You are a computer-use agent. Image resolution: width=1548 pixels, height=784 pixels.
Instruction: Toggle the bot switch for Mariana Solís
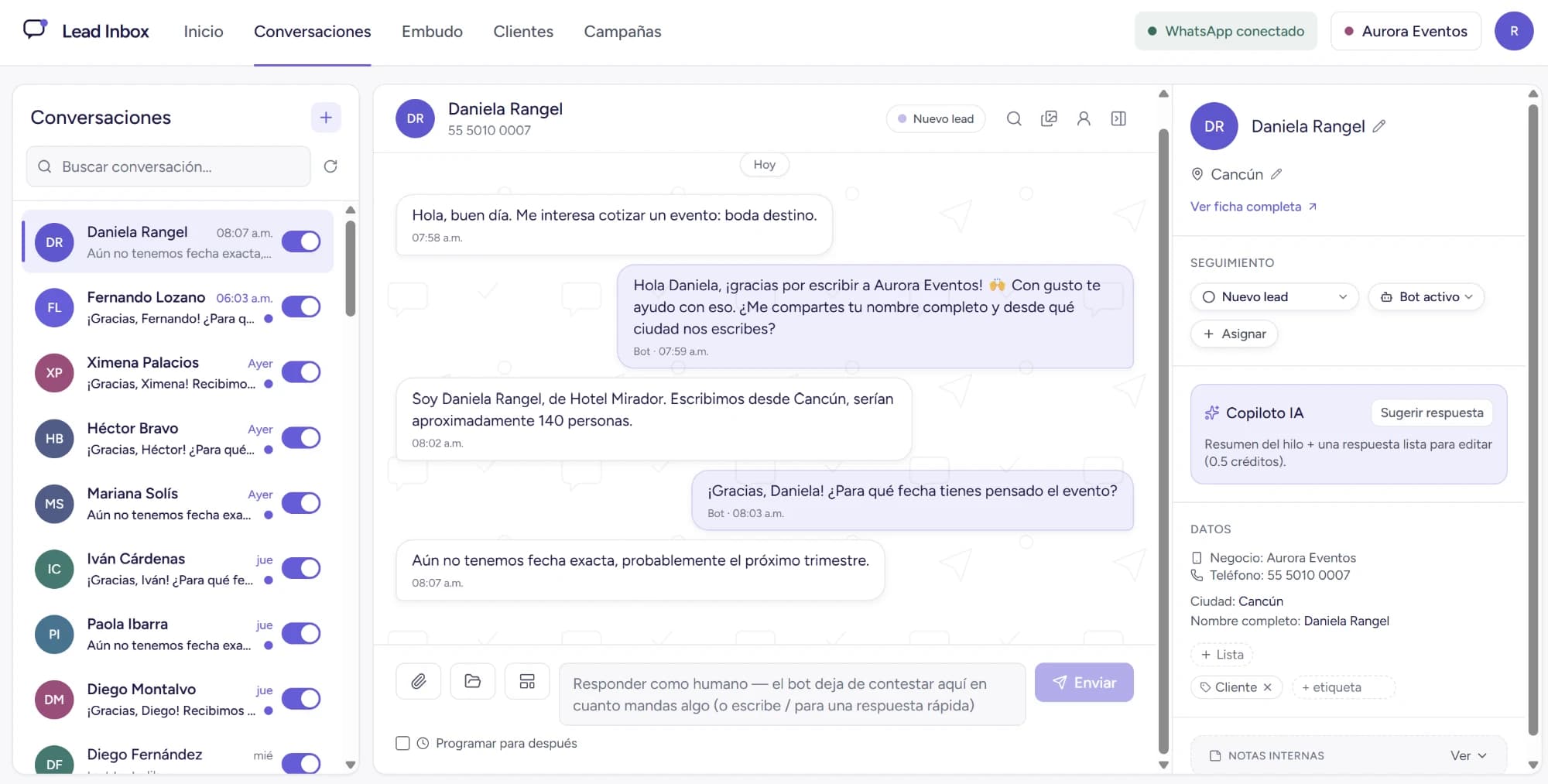click(301, 502)
